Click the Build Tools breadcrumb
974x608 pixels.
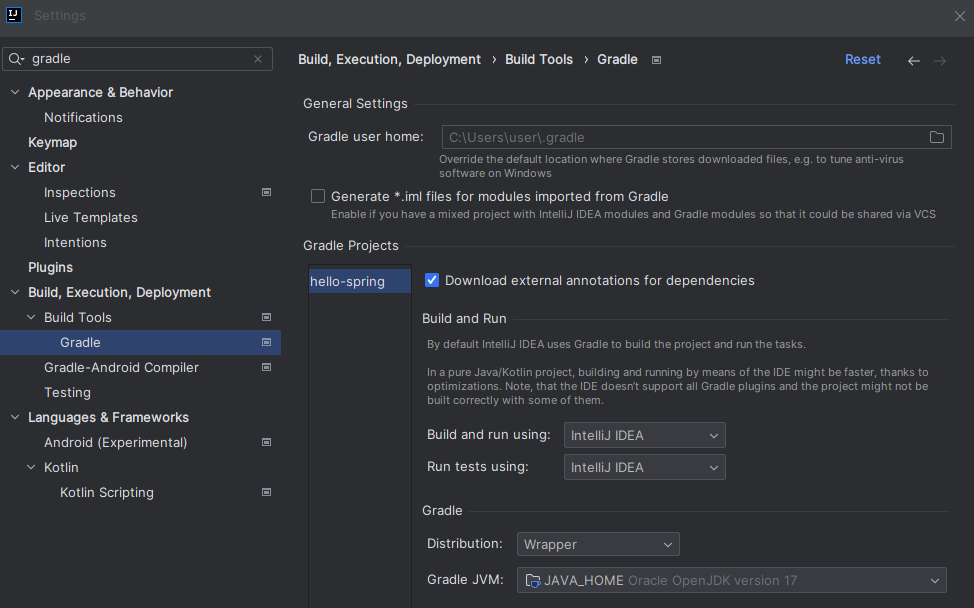539,59
